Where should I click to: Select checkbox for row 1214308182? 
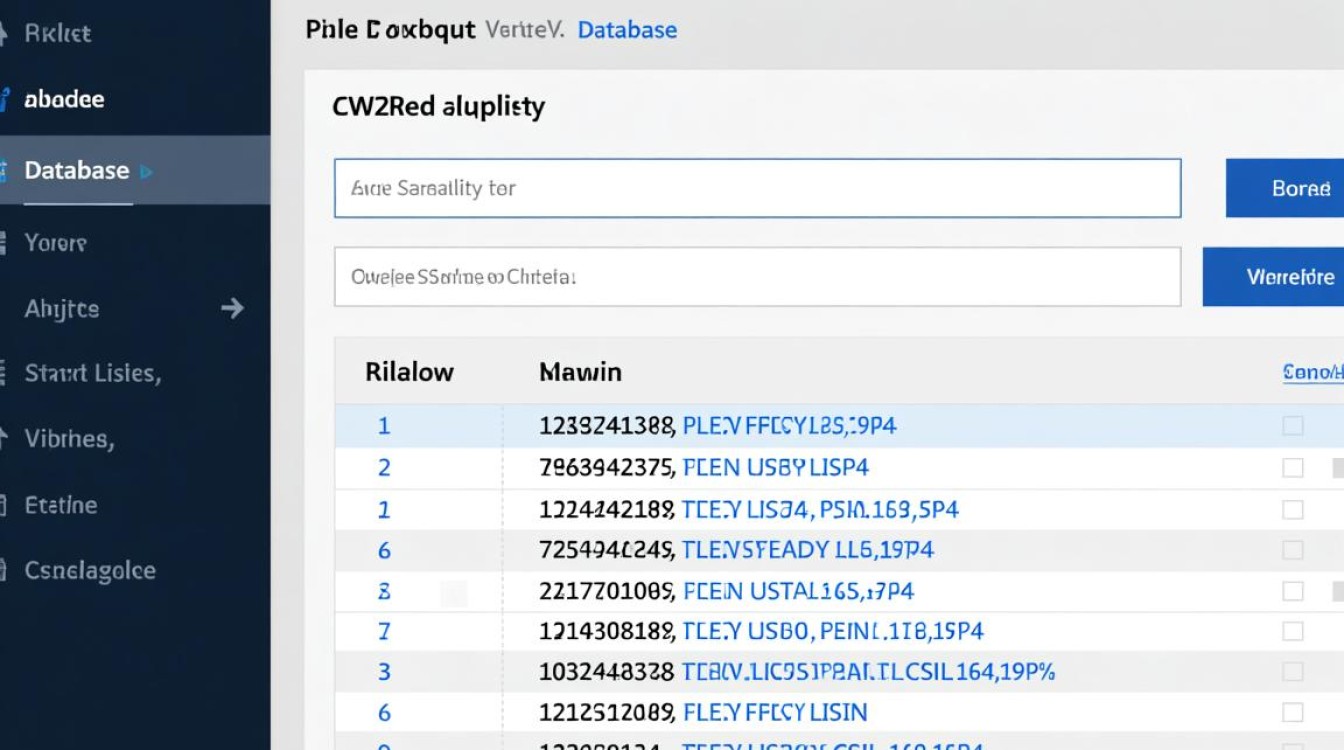[x=1293, y=631]
